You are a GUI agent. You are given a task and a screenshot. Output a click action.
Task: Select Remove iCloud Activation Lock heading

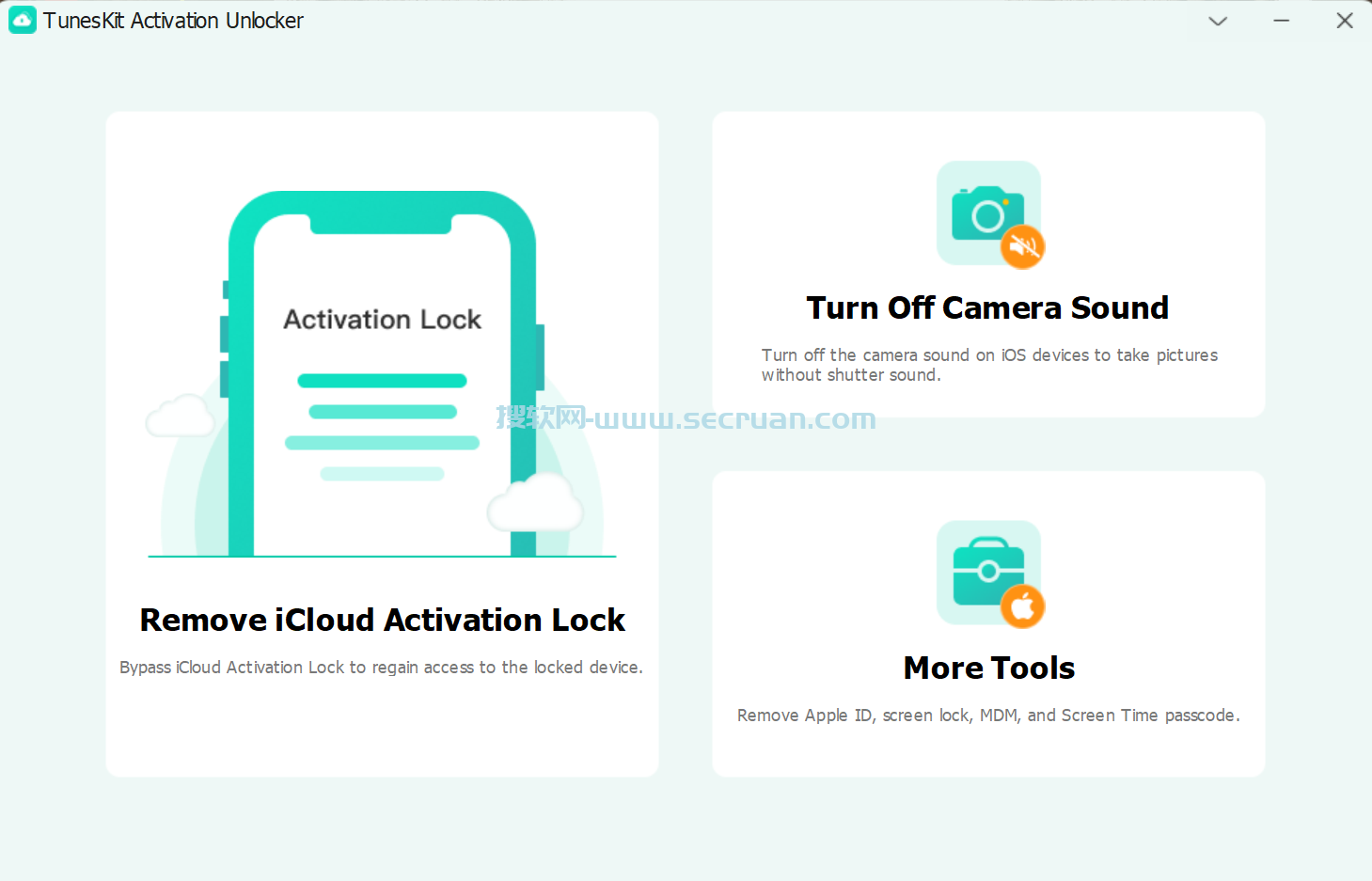[x=383, y=620]
